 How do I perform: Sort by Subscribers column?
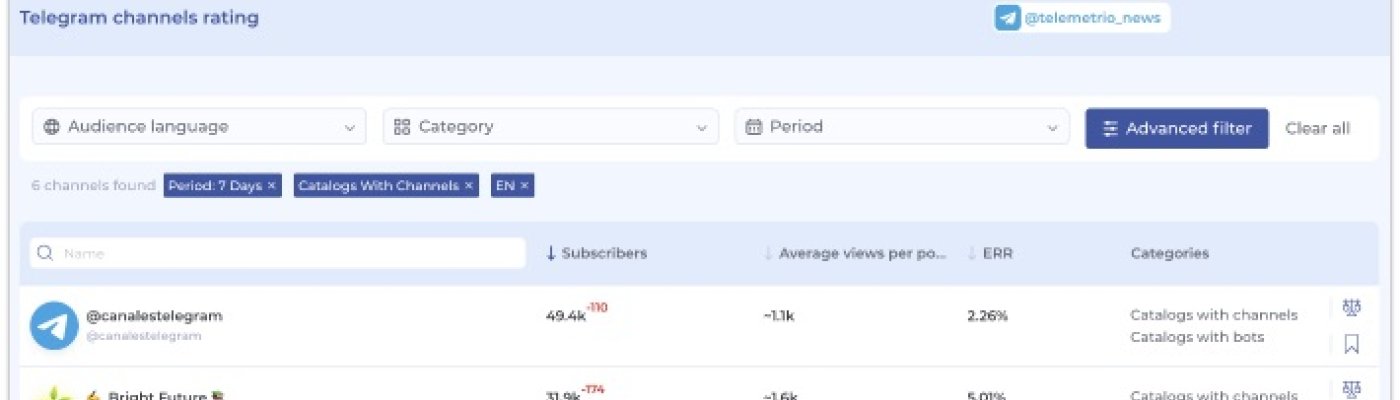coord(597,253)
